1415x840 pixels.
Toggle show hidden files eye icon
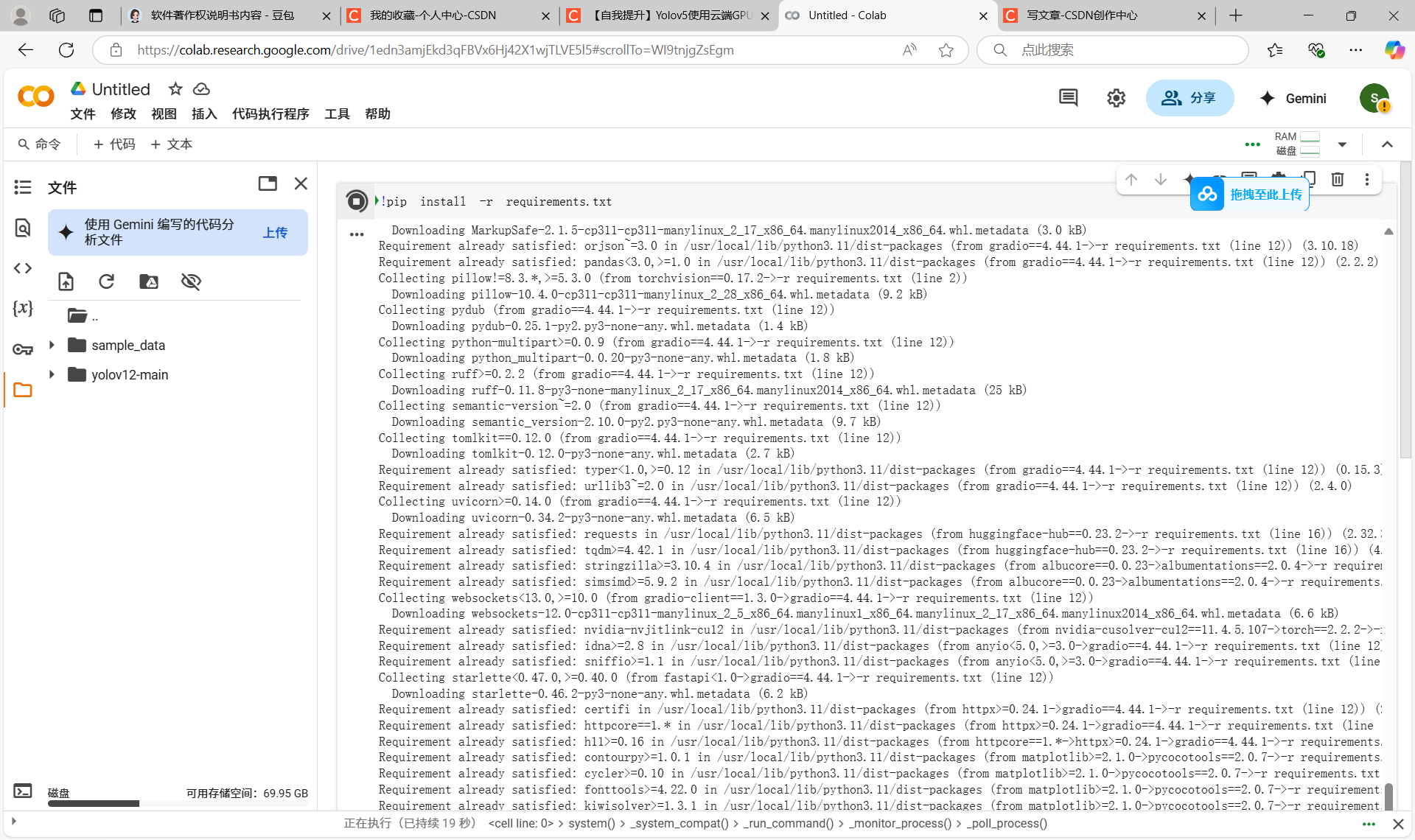191,281
